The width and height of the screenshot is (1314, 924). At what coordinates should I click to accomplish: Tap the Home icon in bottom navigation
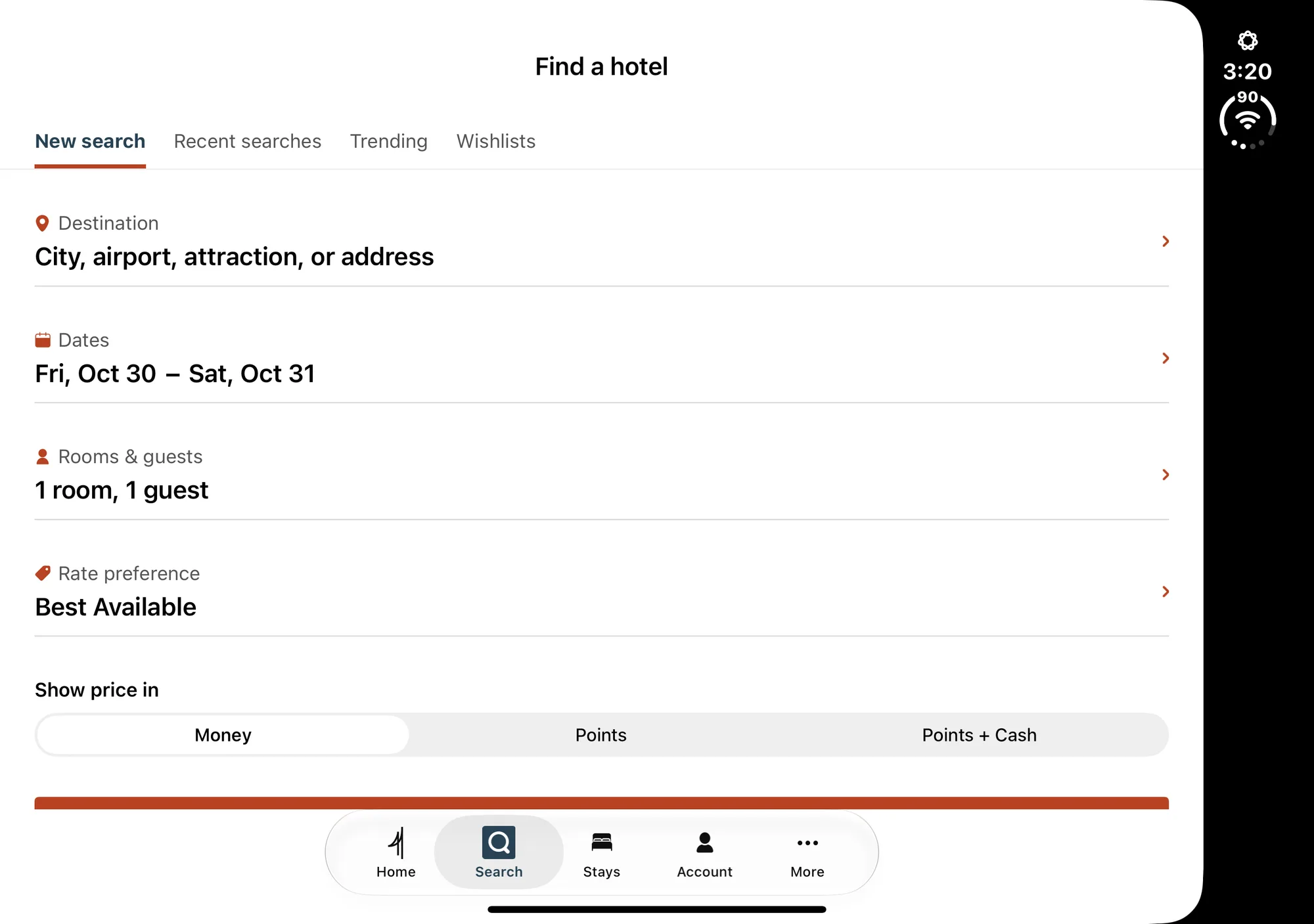pos(396,843)
